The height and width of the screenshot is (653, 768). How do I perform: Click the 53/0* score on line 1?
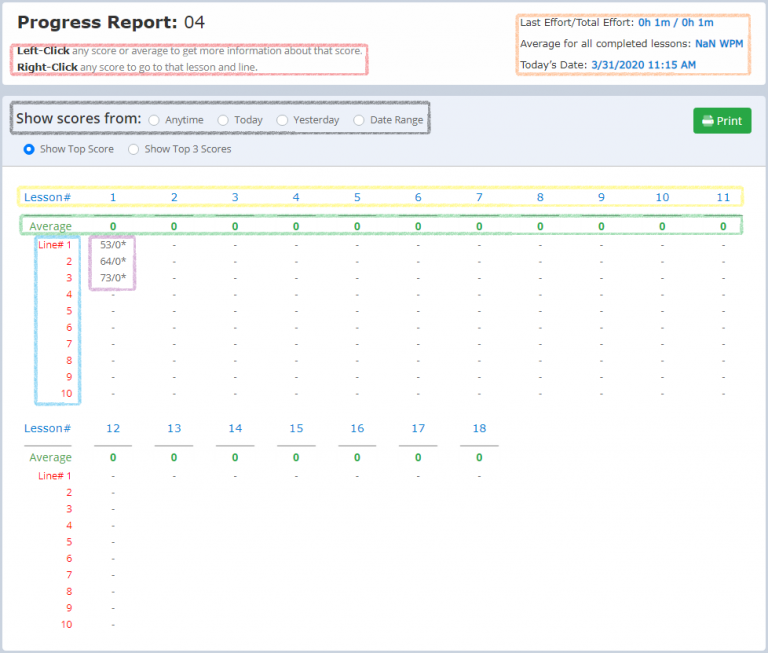click(x=113, y=244)
